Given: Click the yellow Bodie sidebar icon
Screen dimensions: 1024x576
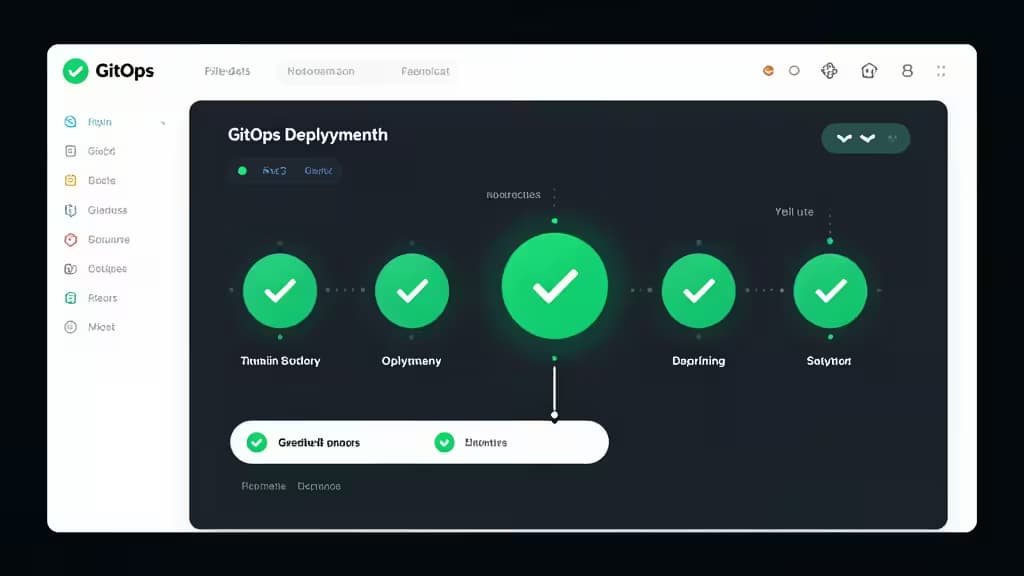Looking at the screenshot, I should click(71, 180).
